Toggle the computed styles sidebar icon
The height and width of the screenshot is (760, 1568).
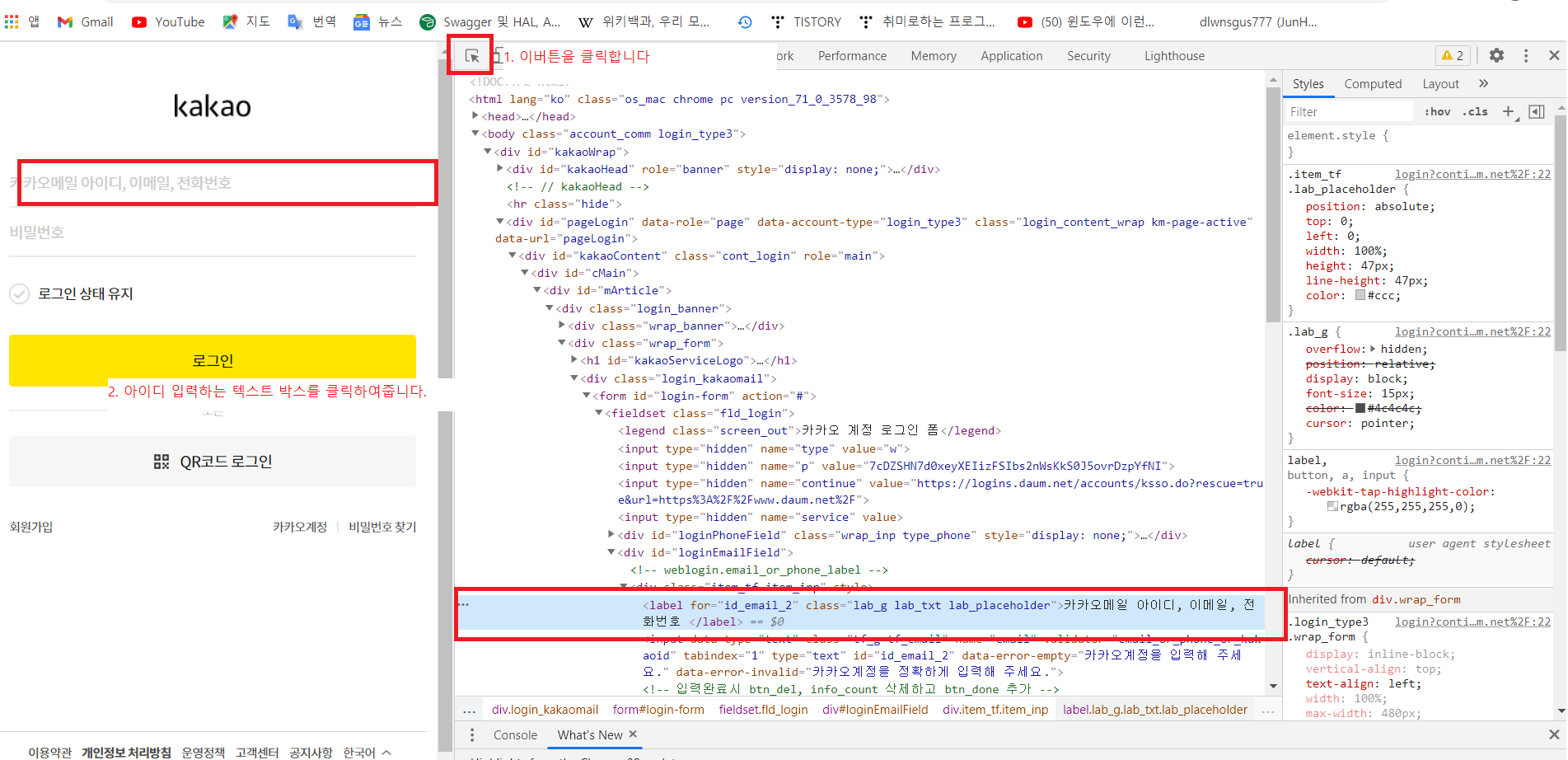point(1537,111)
